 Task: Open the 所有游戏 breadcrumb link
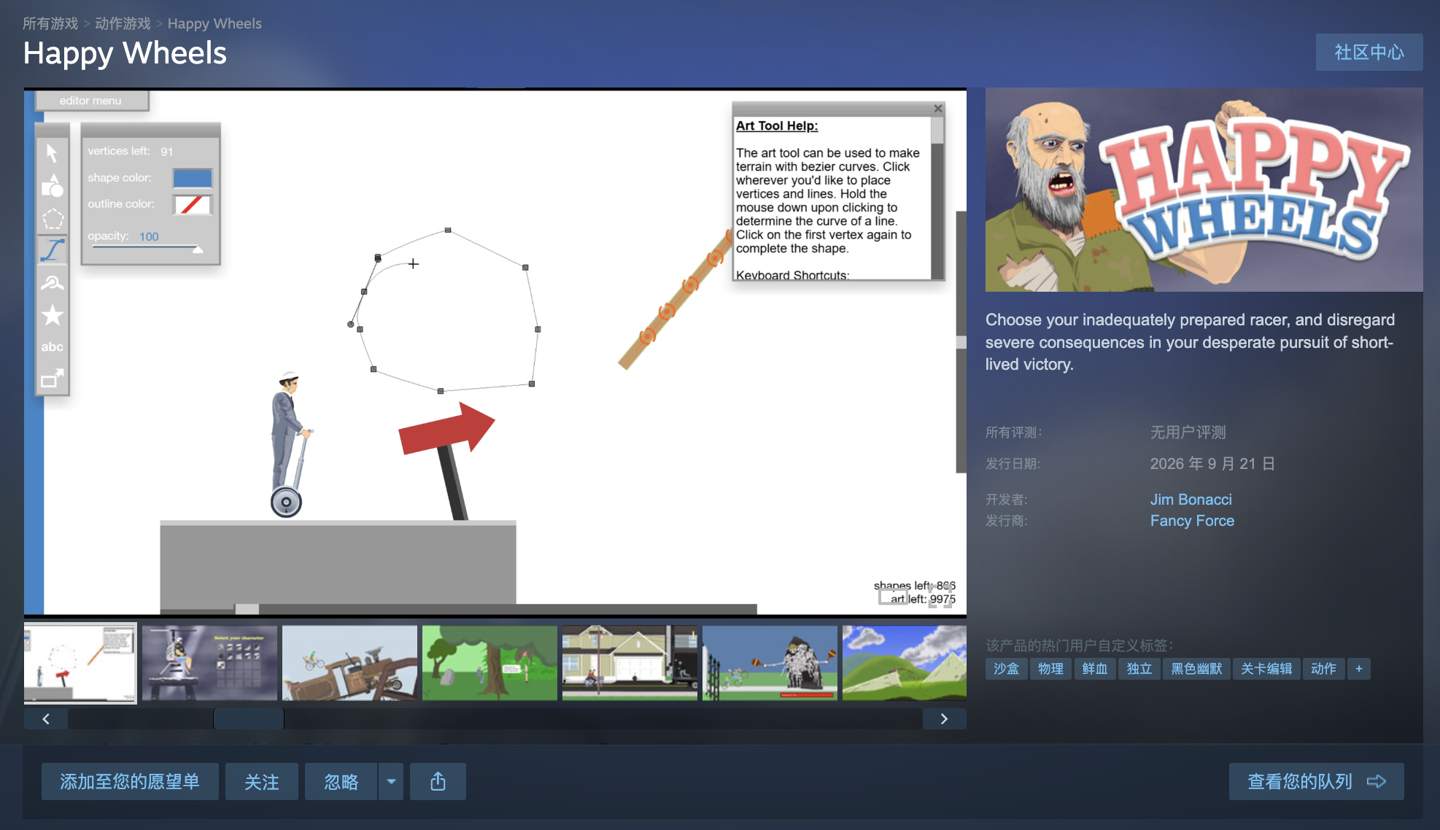point(50,23)
